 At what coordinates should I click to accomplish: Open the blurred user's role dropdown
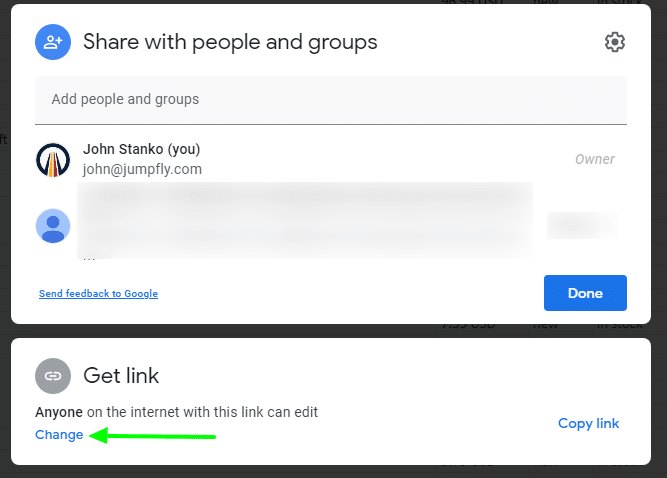[x=582, y=225]
